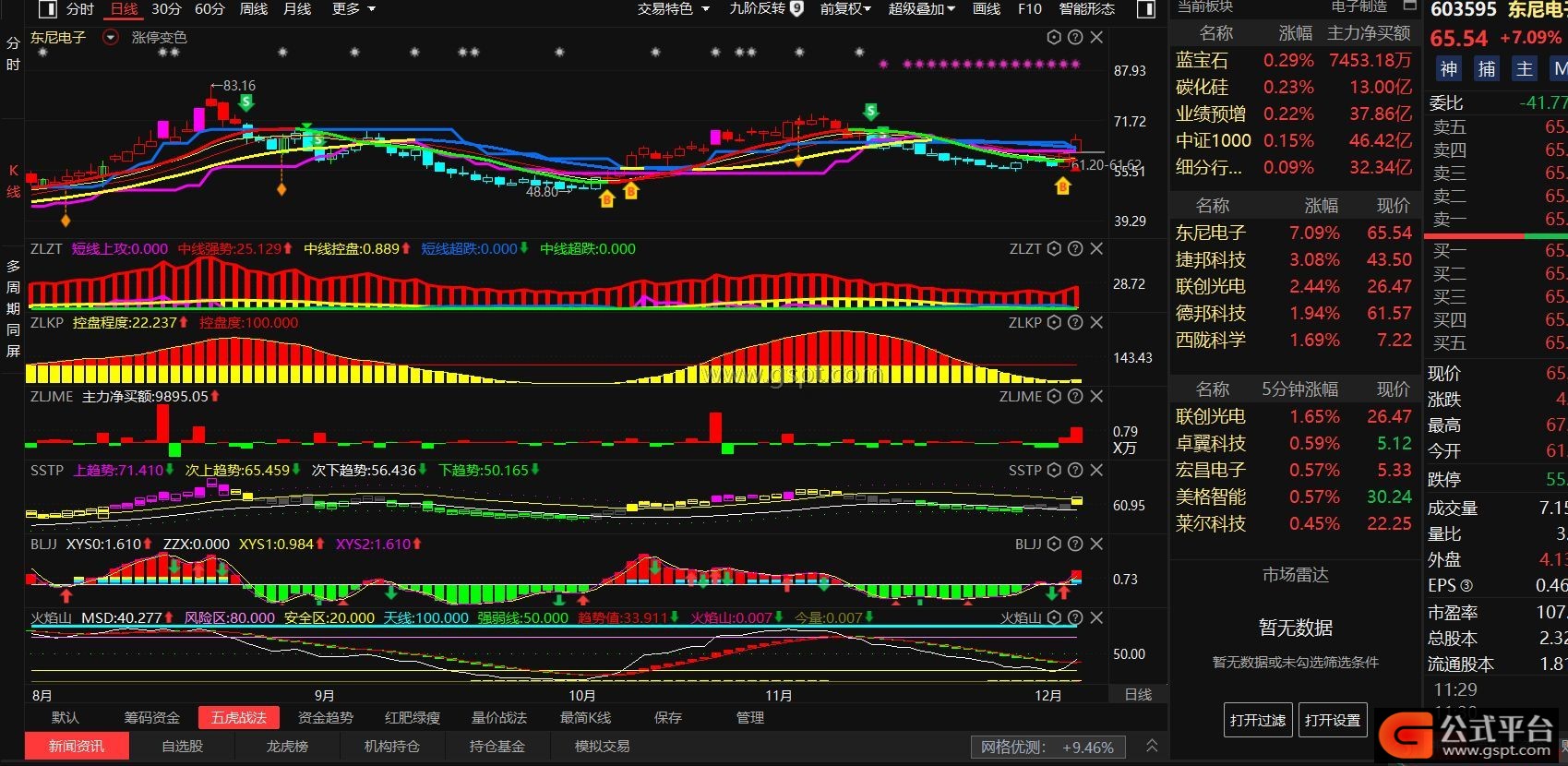Open the 新闻资讯 bottom tab
Screen dimensions: 1568x766
(x=77, y=746)
